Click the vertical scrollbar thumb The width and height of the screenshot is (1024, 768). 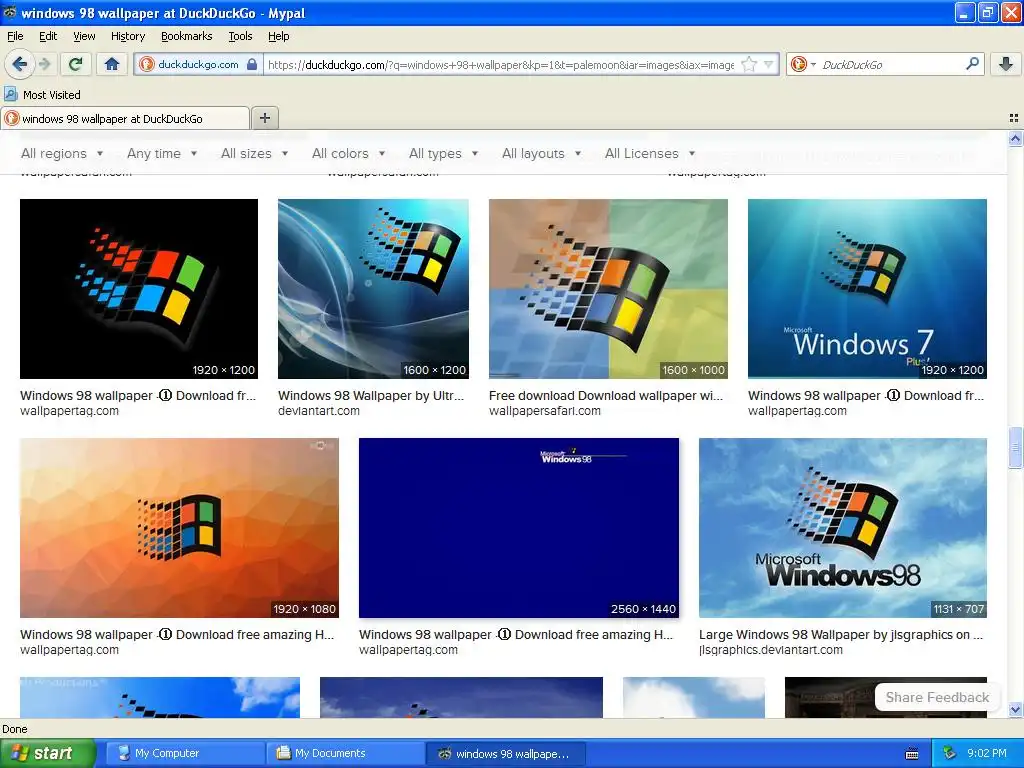[1015, 447]
